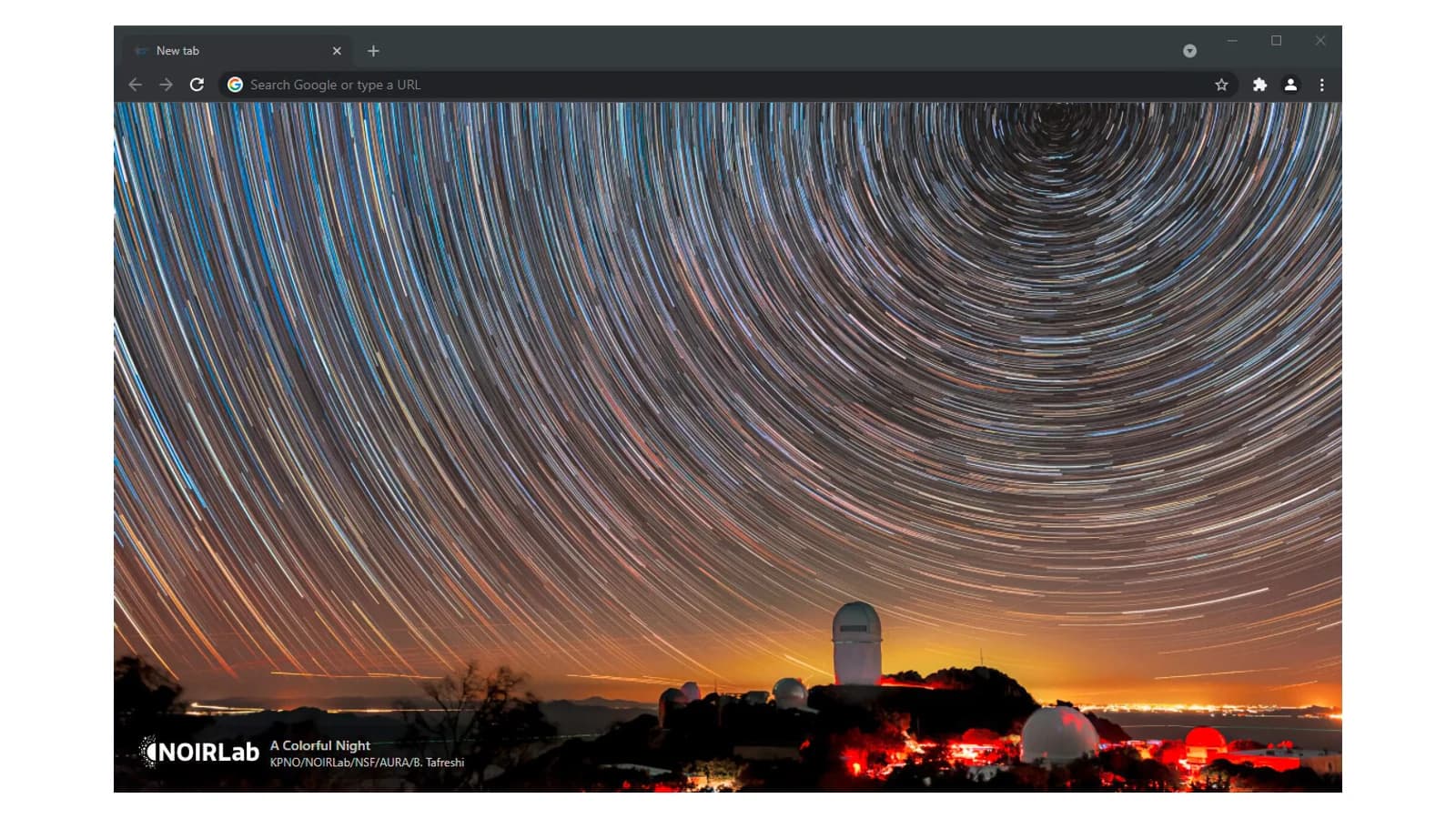Minimize the browser window

coord(1232,41)
